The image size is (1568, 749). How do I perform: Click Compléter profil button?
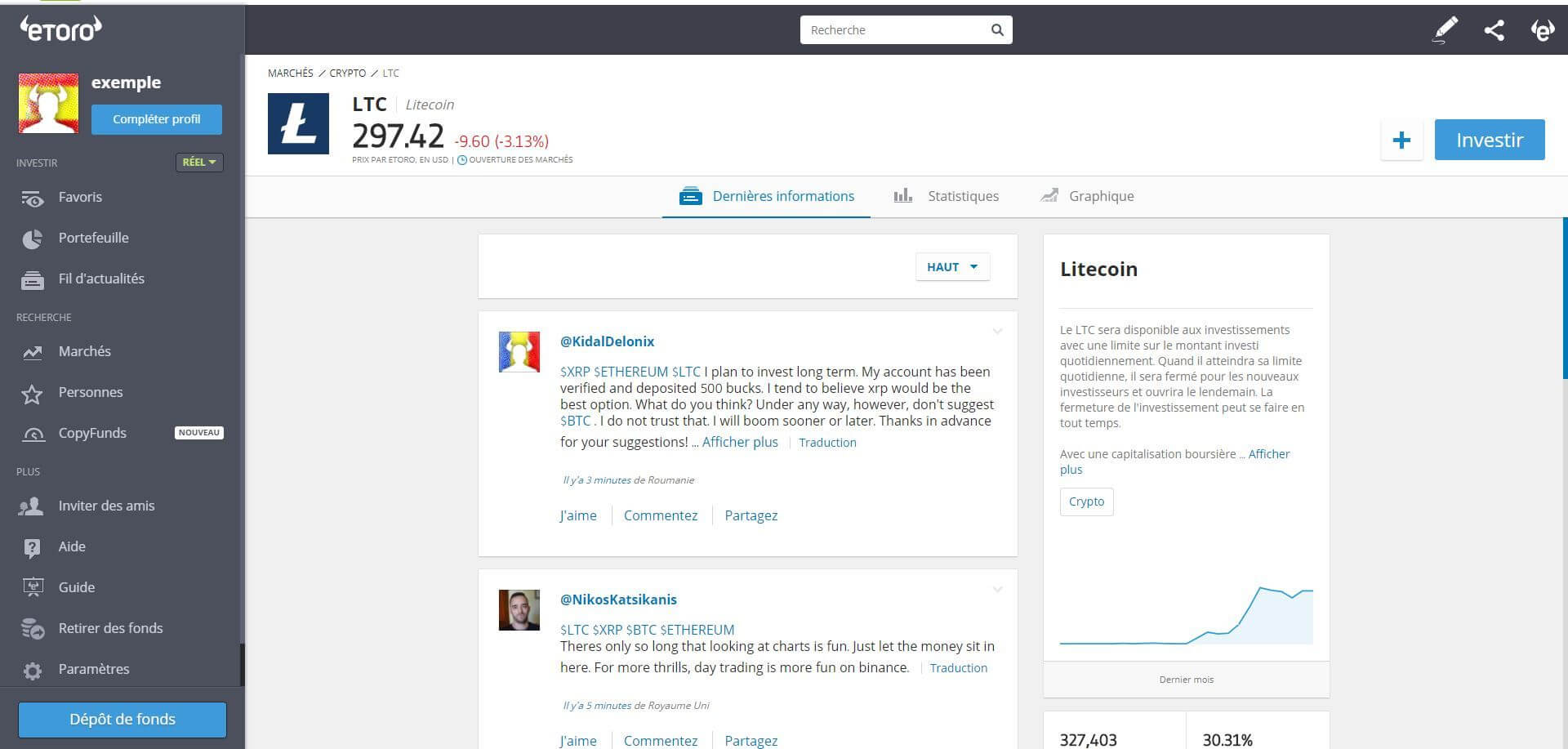coord(157,119)
